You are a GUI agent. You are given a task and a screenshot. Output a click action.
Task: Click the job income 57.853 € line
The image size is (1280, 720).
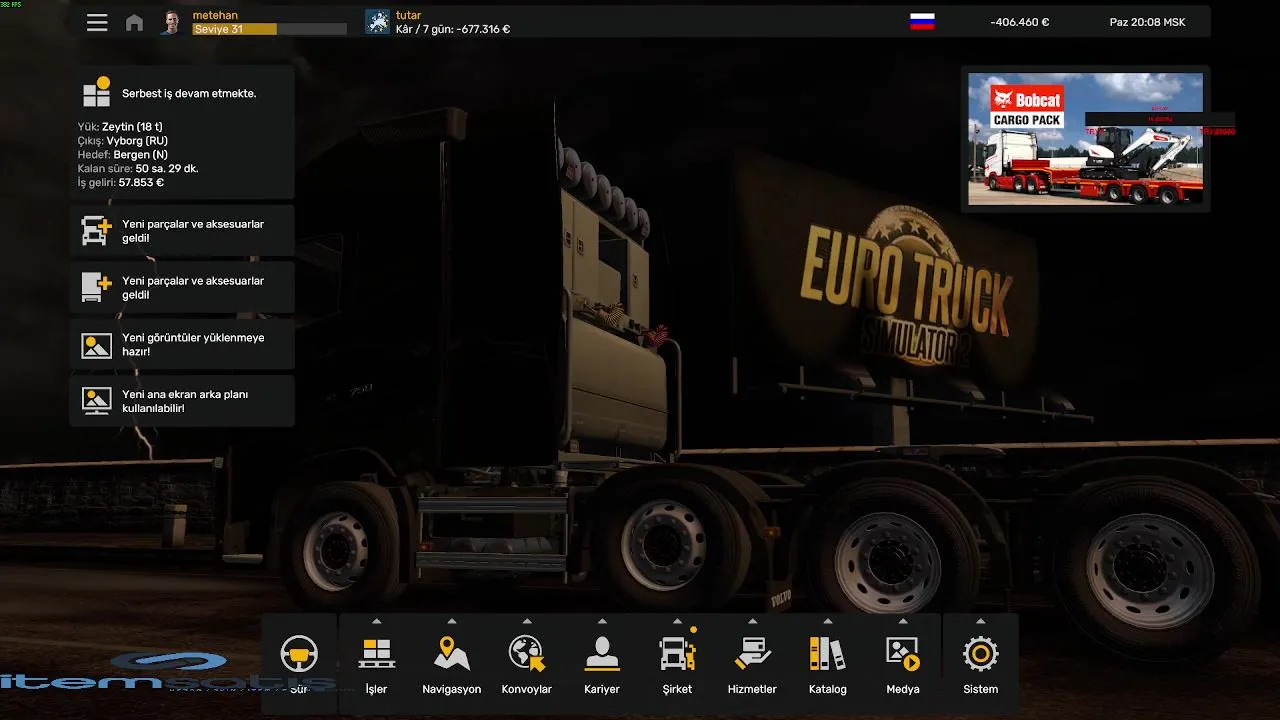[x=120, y=183]
